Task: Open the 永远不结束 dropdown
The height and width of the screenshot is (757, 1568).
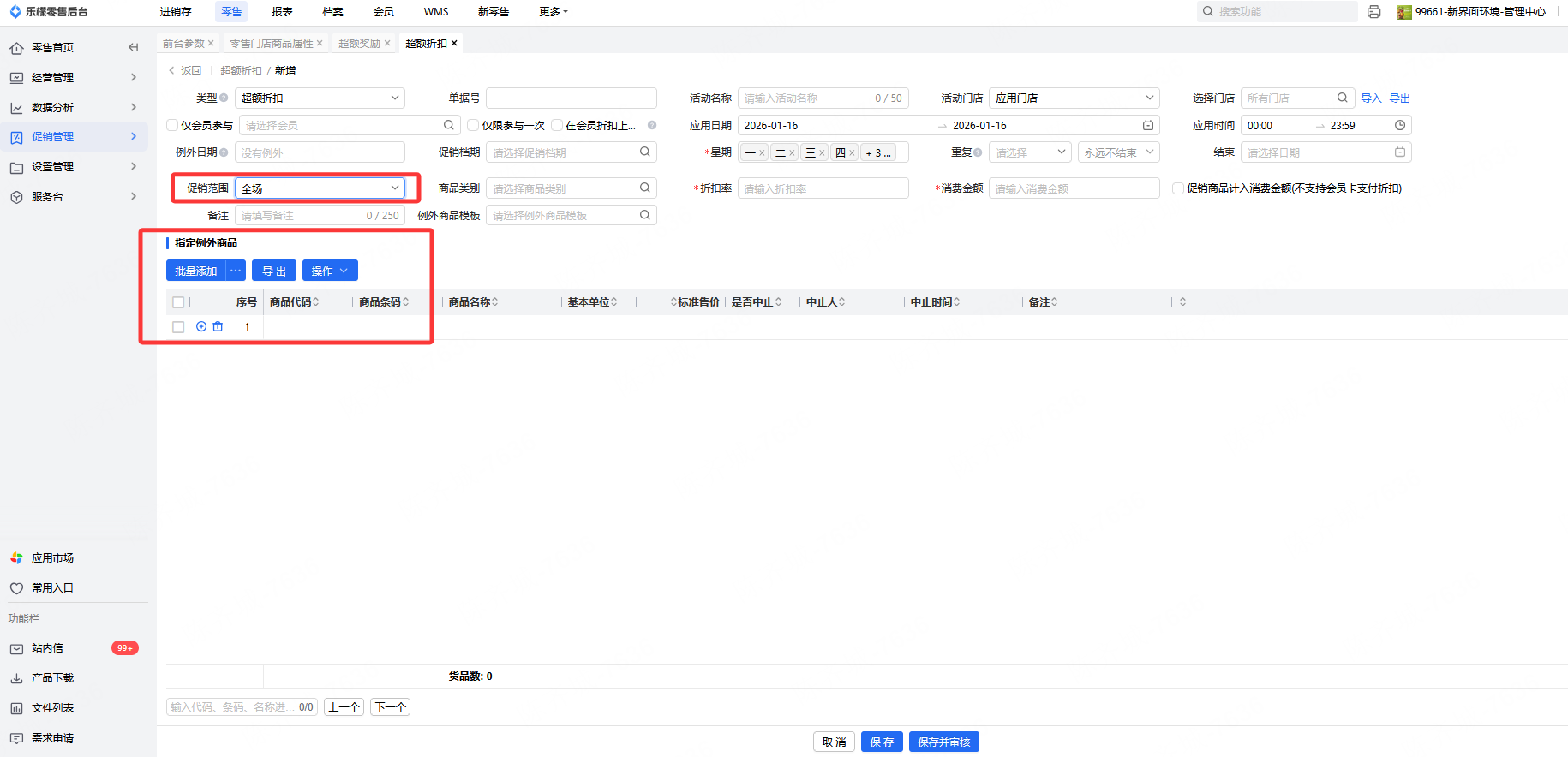Action: 1118,152
